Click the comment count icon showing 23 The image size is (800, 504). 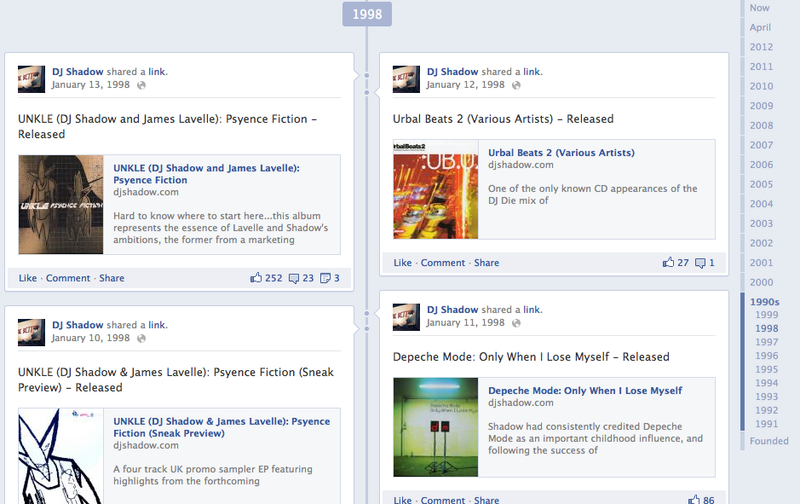[294, 278]
